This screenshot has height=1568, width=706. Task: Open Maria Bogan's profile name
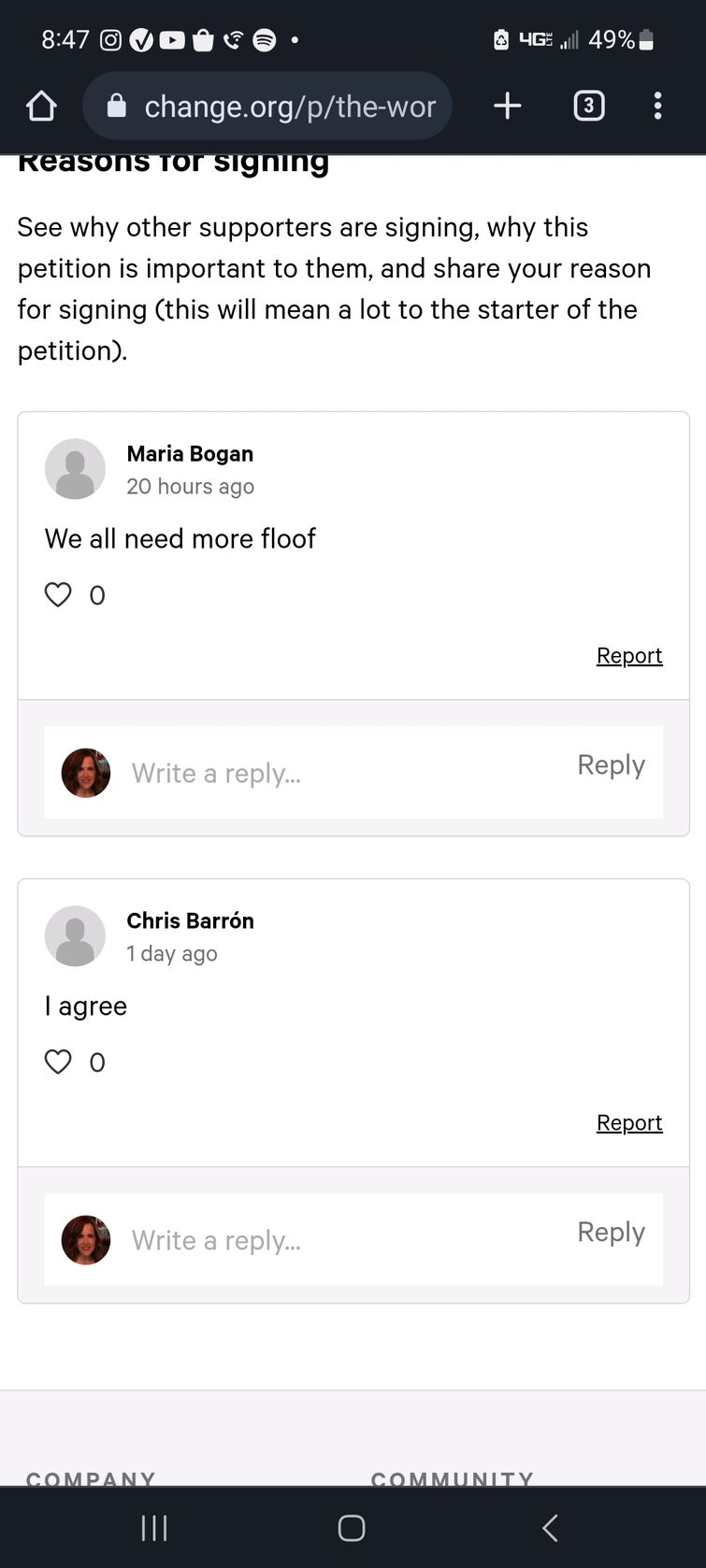point(190,454)
